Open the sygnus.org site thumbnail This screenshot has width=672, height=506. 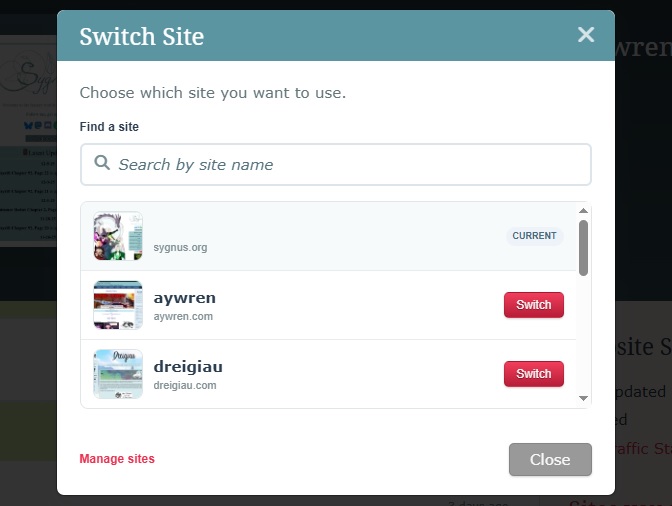pos(118,236)
